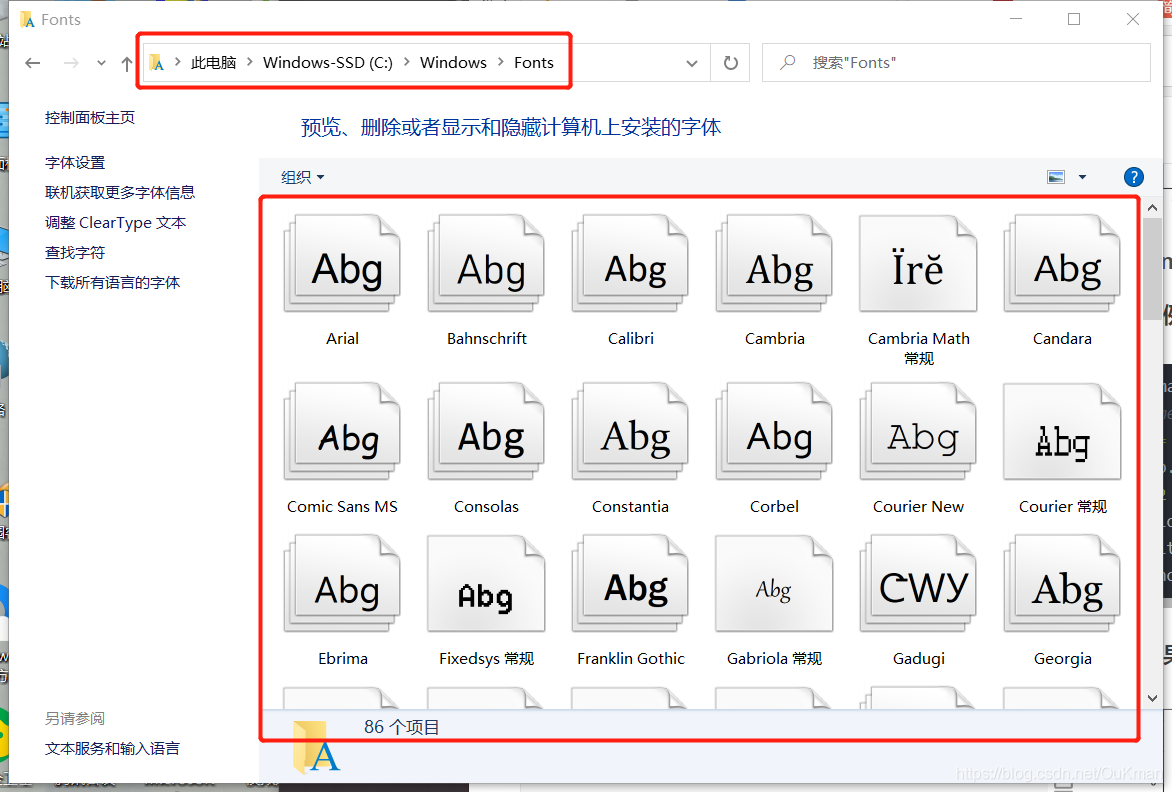Open 查找字符 link
The height and width of the screenshot is (792, 1172).
click(75, 253)
